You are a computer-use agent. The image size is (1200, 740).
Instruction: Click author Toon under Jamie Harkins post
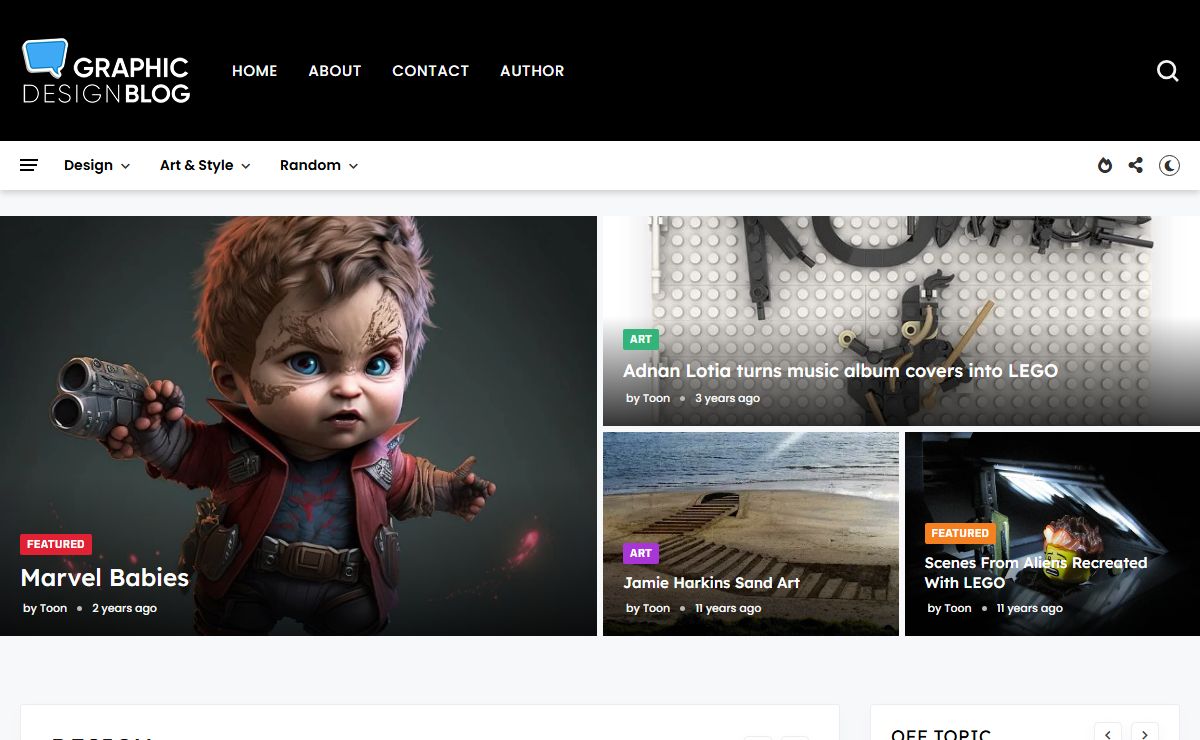click(x=657, y=608)
